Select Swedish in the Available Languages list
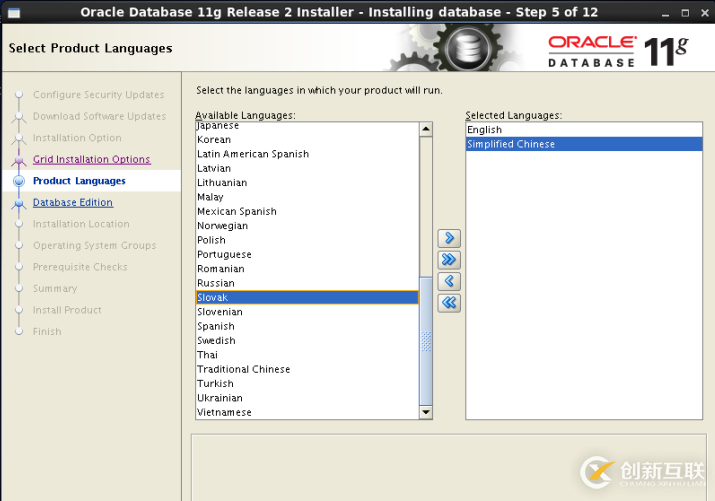 pyautogui.click(x=307, y=341)
